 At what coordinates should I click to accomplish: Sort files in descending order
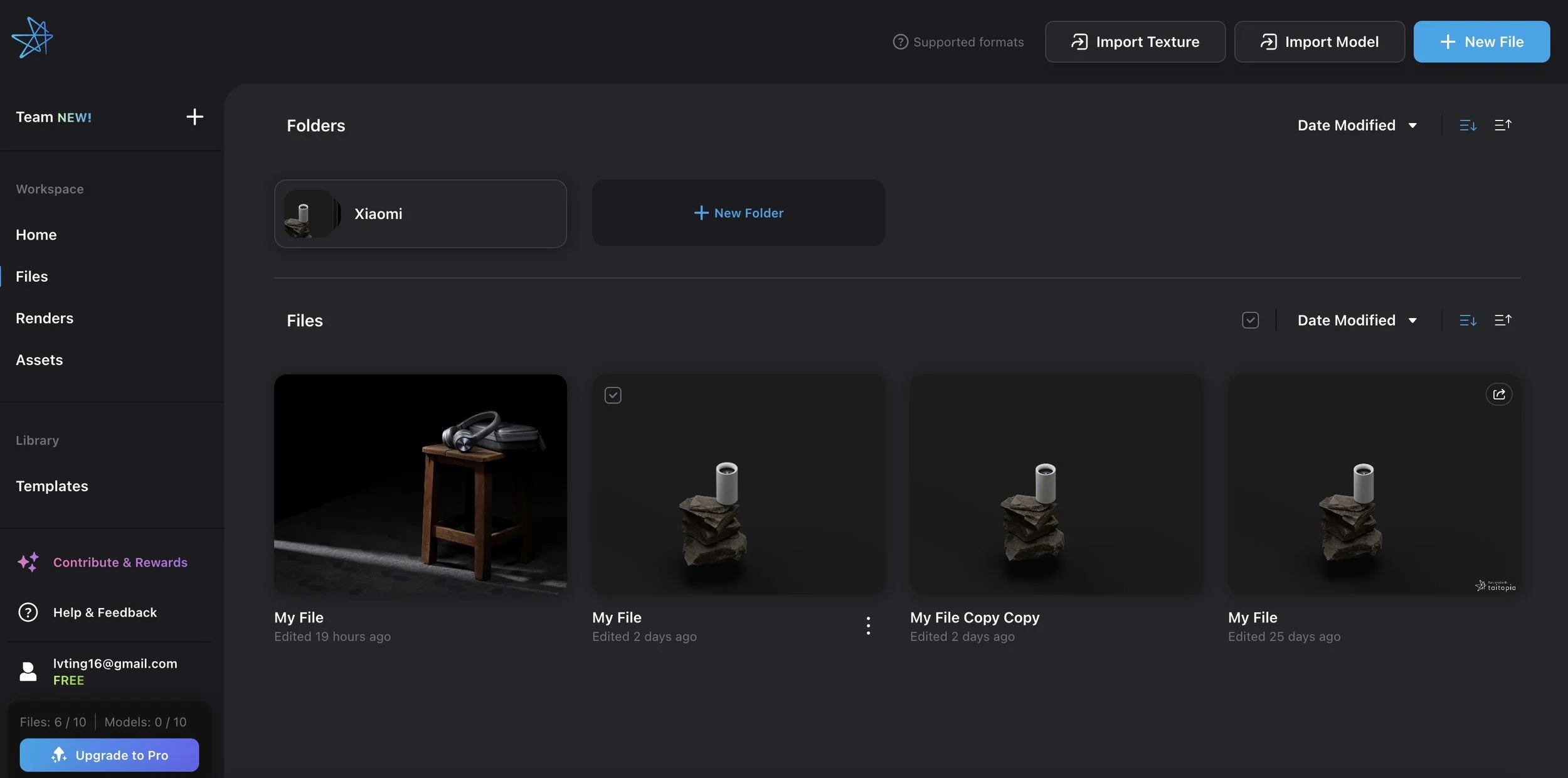1468,321
